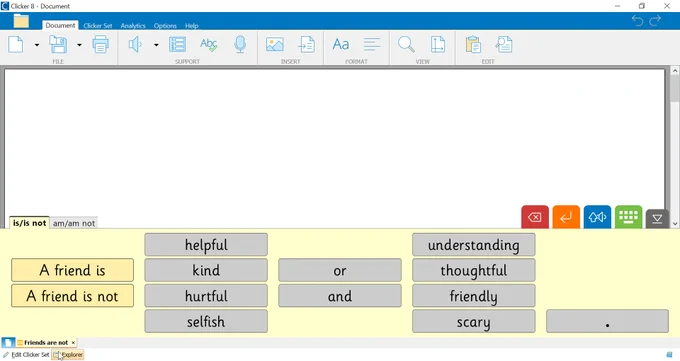Click the document scrollbar down arrow
Screen dimensions: 680x361
675,224
